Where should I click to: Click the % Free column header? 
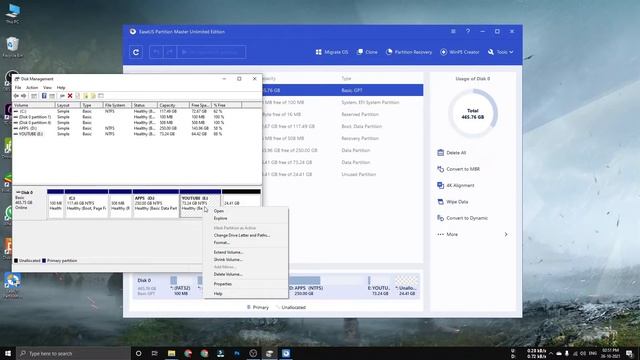point(227,105)
